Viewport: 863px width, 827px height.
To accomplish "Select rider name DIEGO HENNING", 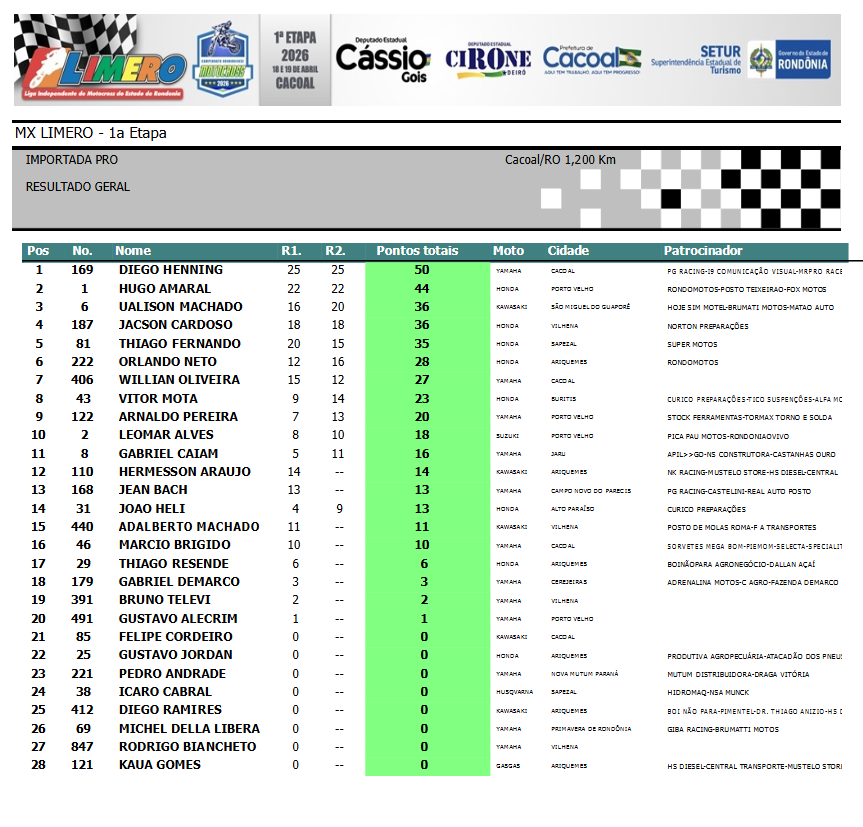I will [170, 270].
